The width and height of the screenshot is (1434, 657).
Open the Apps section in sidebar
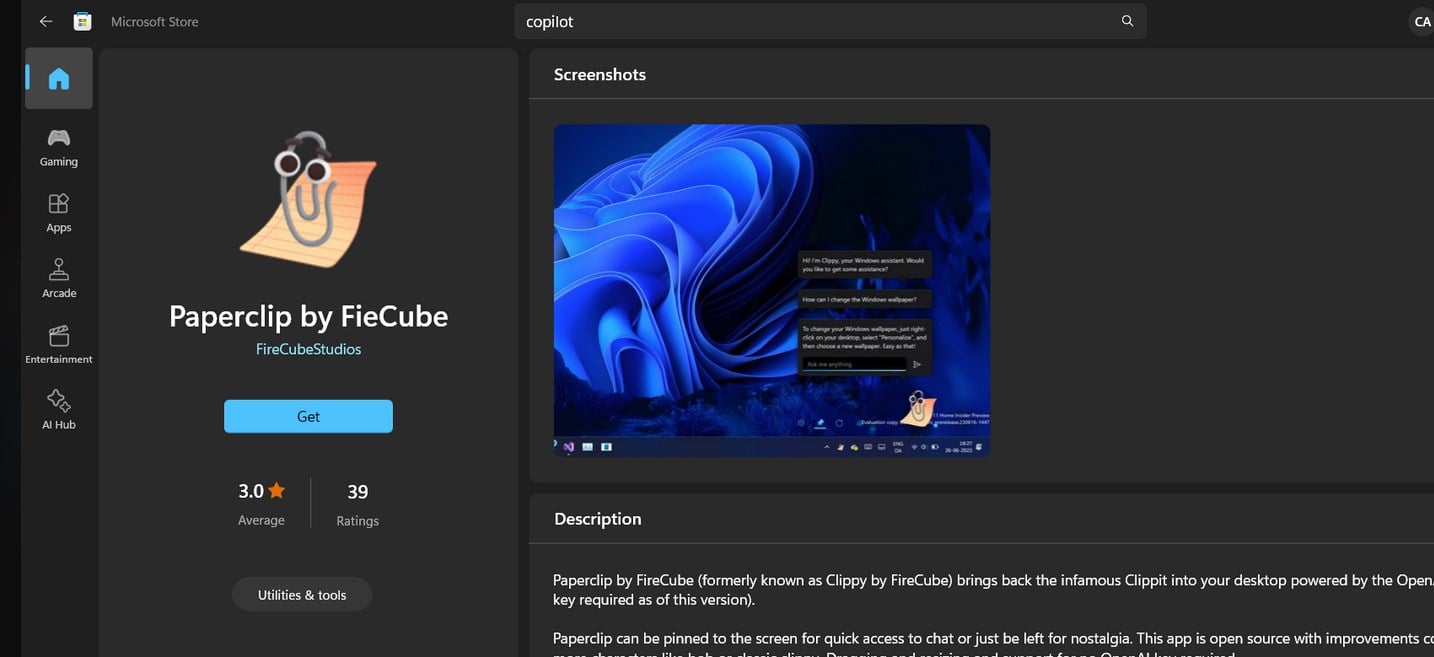click(x=59, y=213)
